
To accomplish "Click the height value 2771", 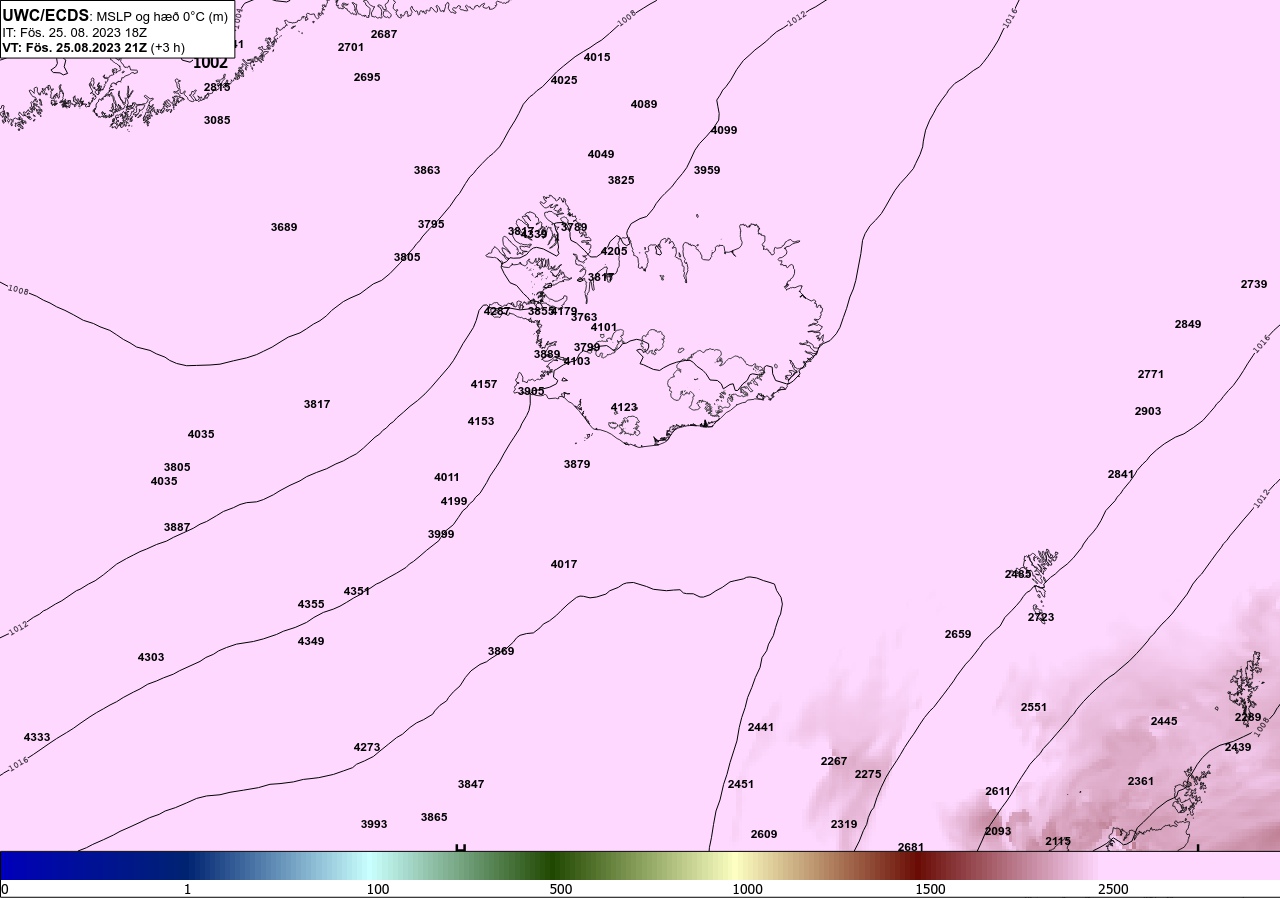I will click(x=1151, y=374).
